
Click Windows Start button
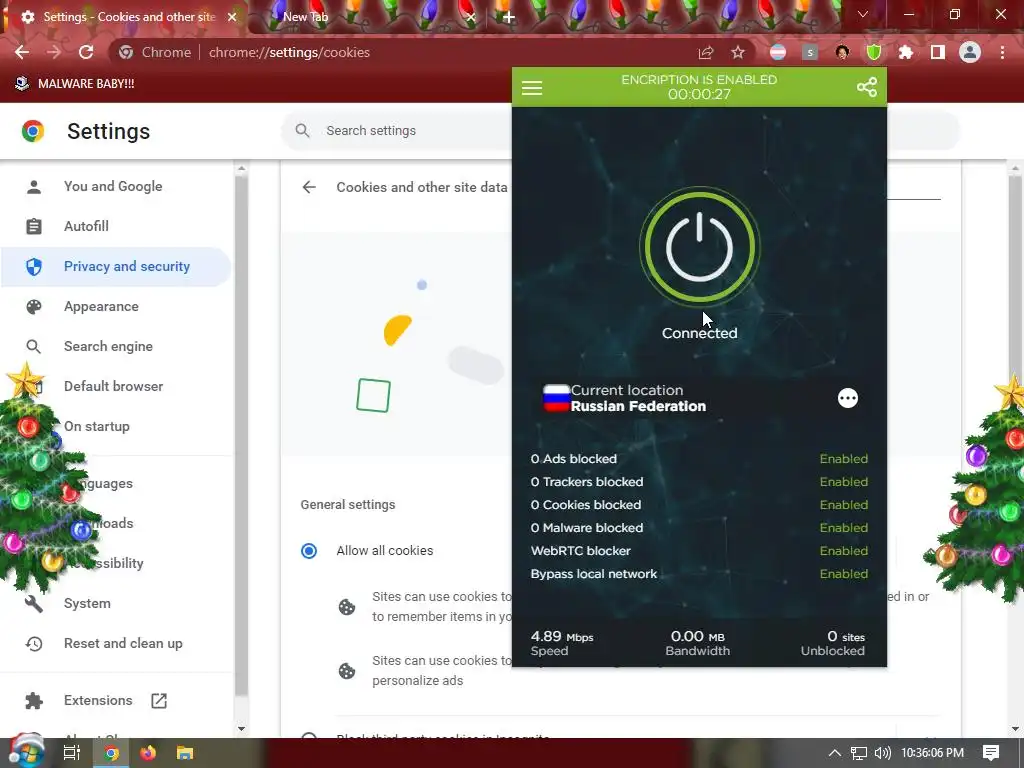coord(26,752)
